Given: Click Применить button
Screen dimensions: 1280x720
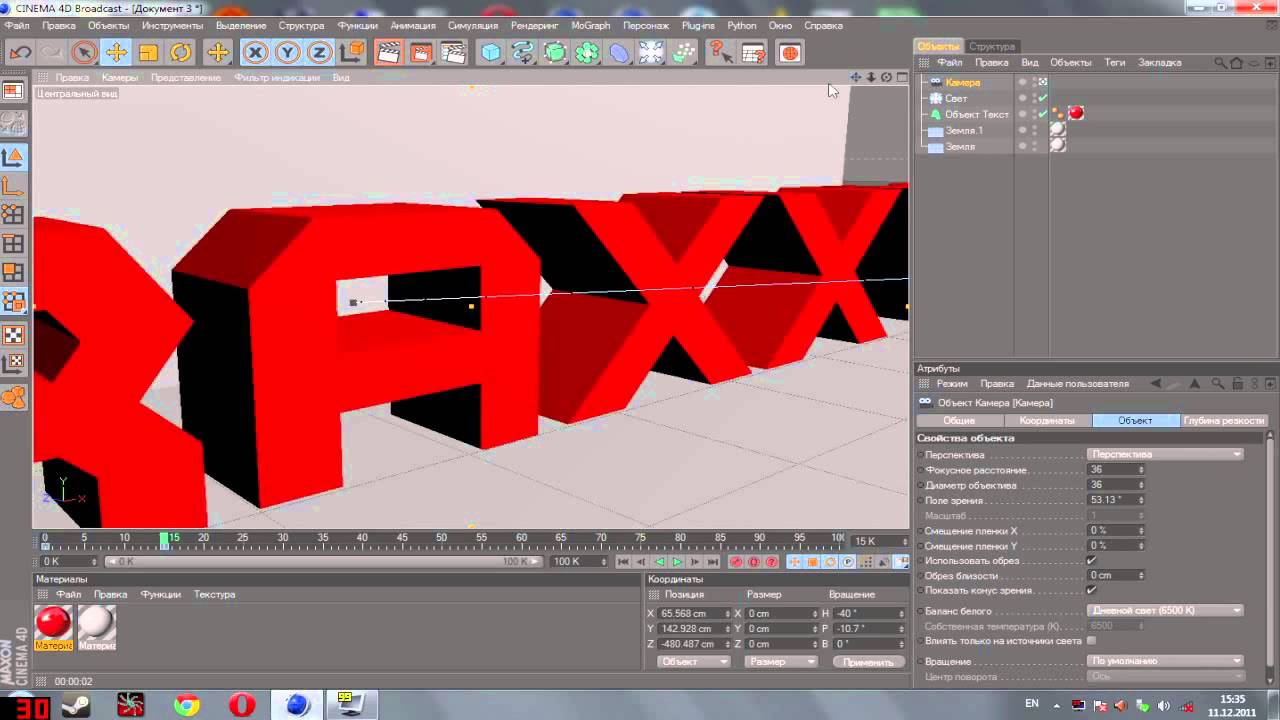Looking at the screenshot, I should (868, 662).
